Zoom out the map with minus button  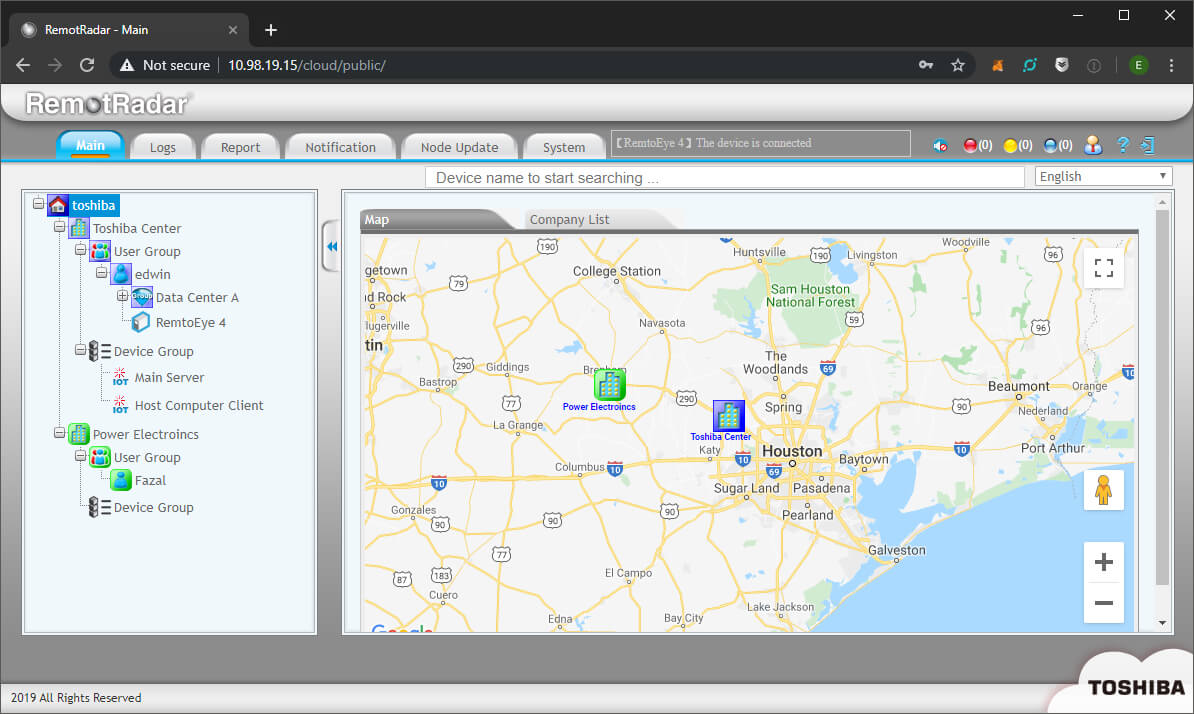[x=1103, y=603]
